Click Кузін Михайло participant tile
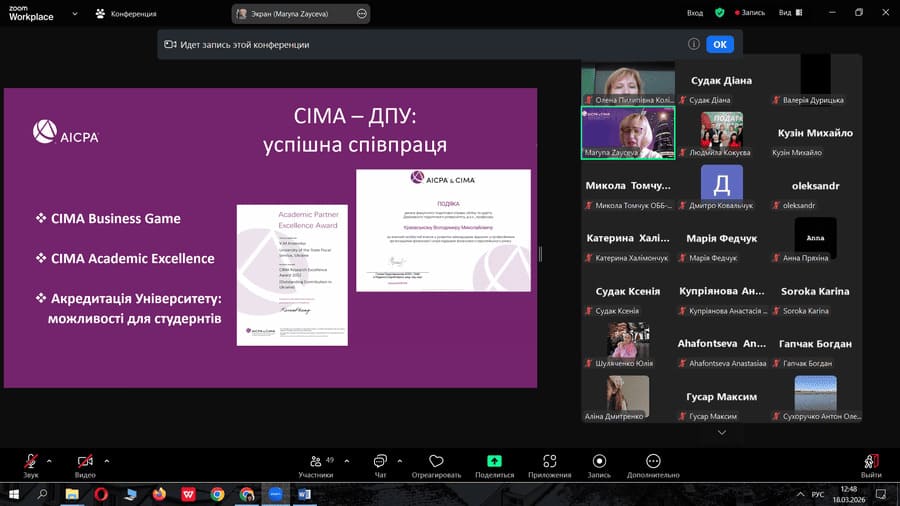This screenshot has height=506, width=900. click(815, 133)
